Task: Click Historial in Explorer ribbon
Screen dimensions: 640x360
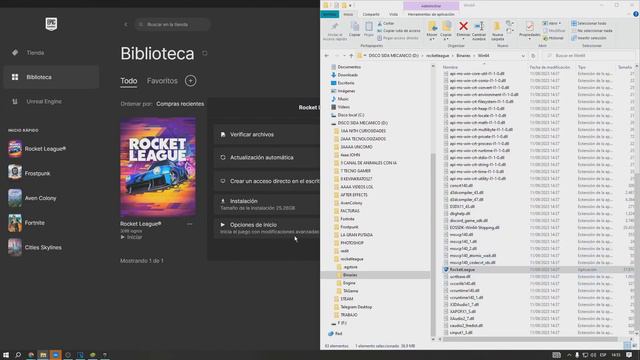Action: [553, 38]
